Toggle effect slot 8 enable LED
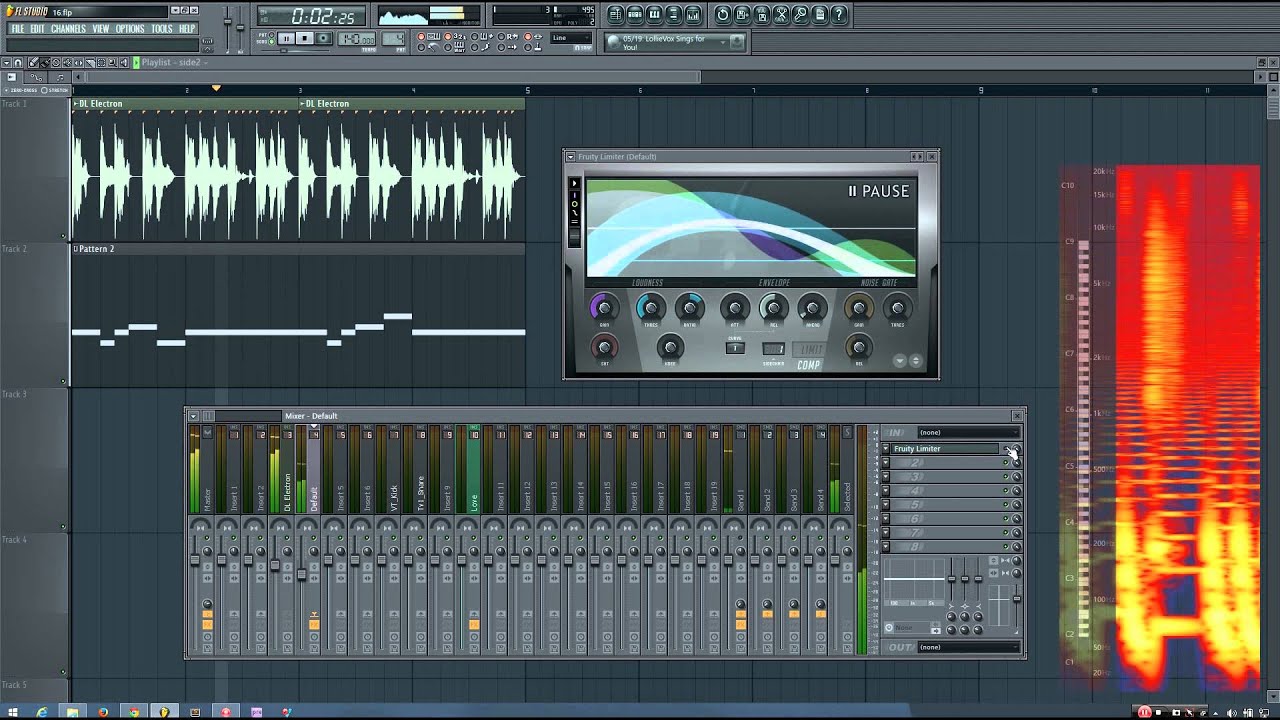The image size is (1280, 720). (x=1006, y=547)
